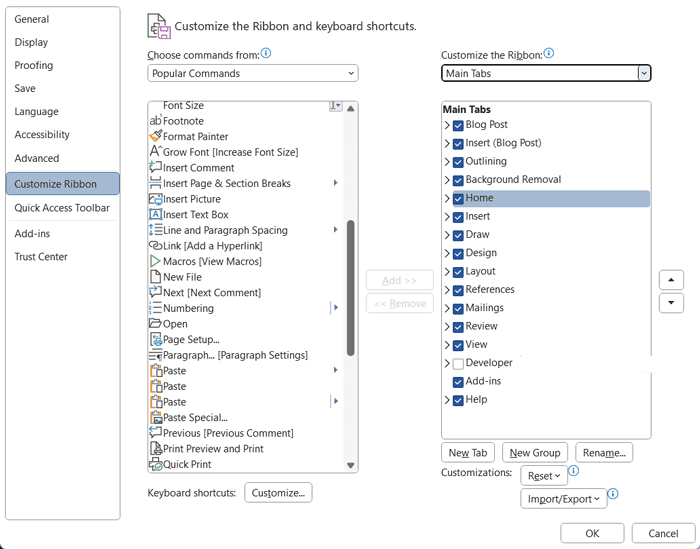
Task: Select the Insert Picture command icon
Action: coord(155,199)
